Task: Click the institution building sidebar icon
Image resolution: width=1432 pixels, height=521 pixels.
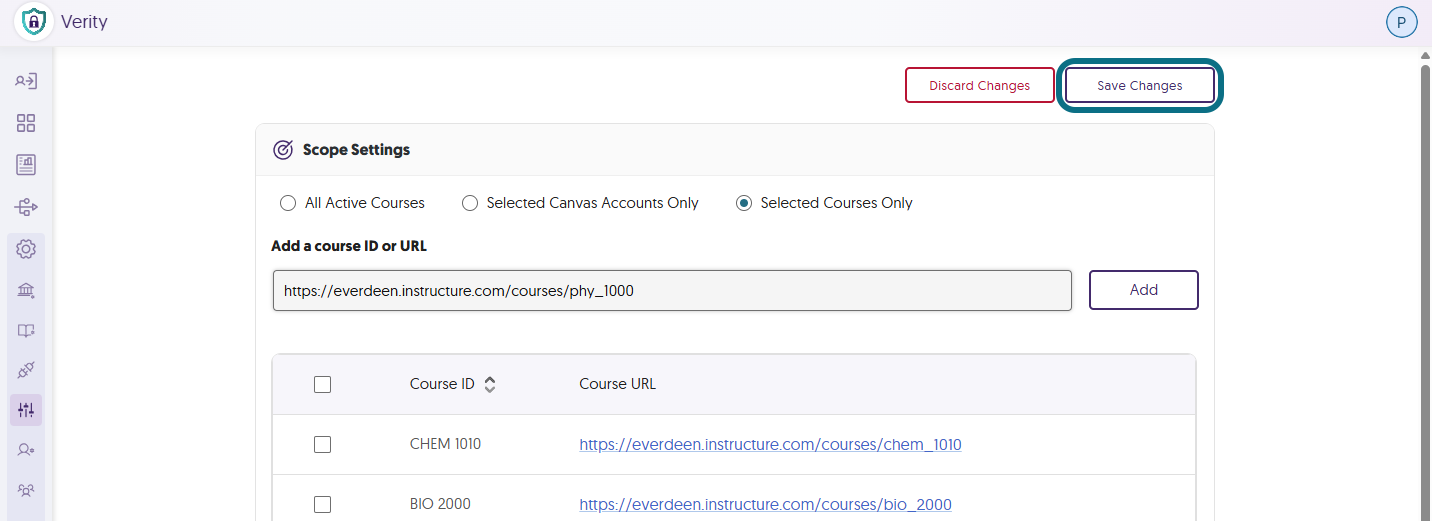Action: tap(26, 291)
